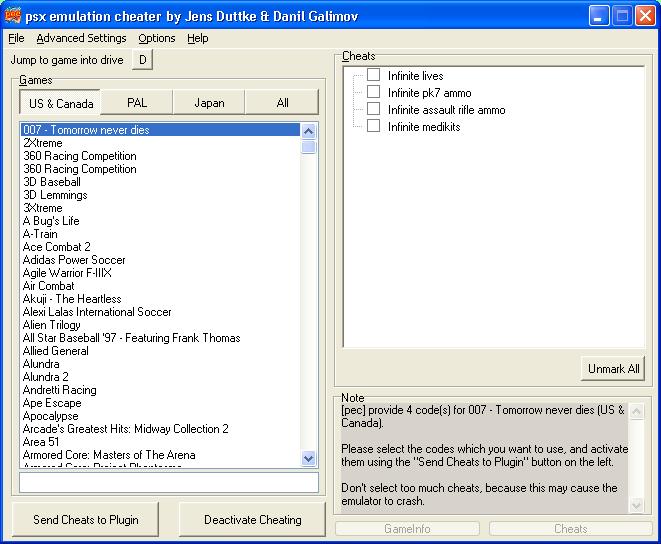This screenshot has width=661, height=544.
Task: Open the Help menu
Action: (197, 38)
